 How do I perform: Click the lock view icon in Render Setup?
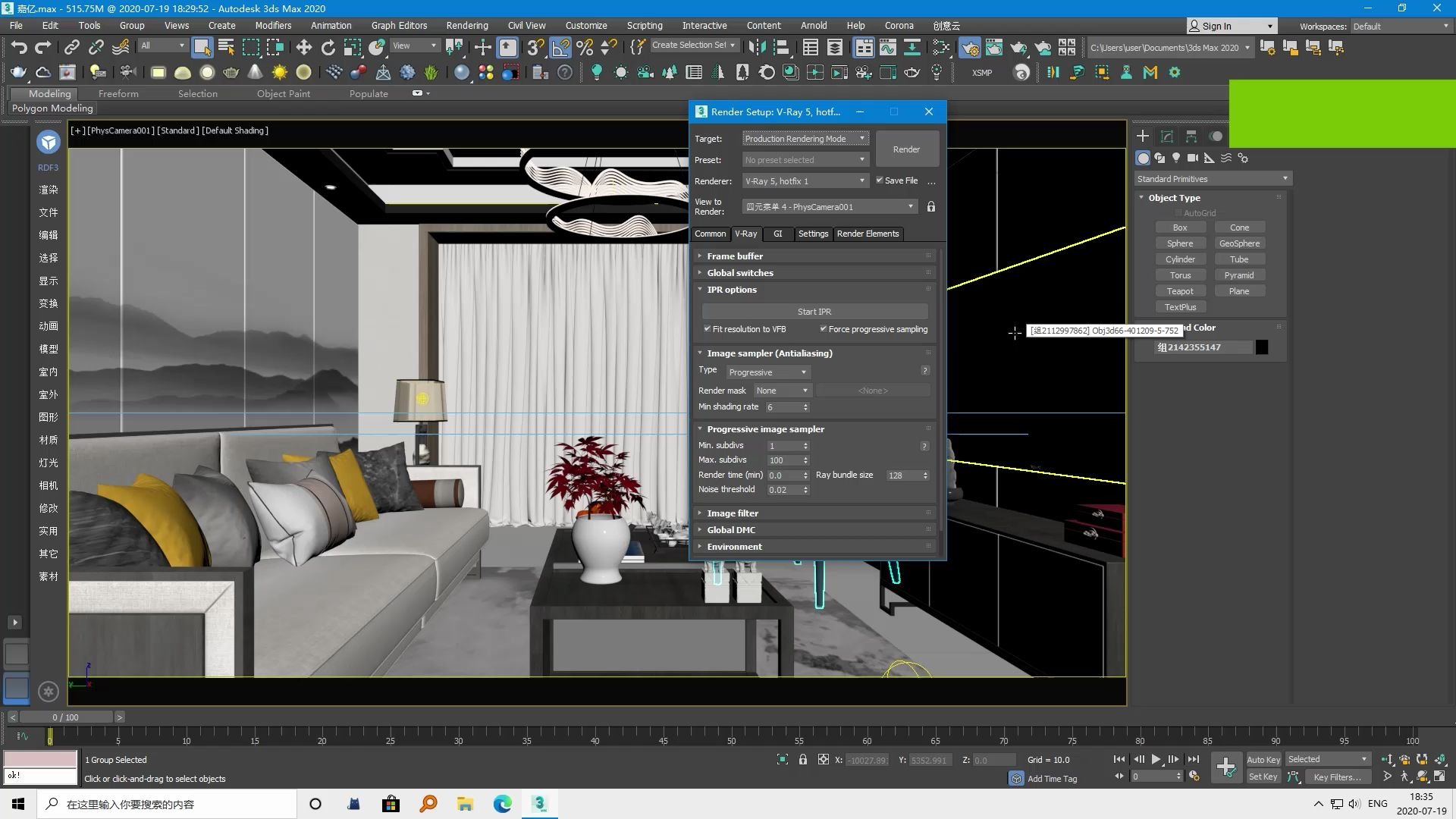(x=931, y=206)
